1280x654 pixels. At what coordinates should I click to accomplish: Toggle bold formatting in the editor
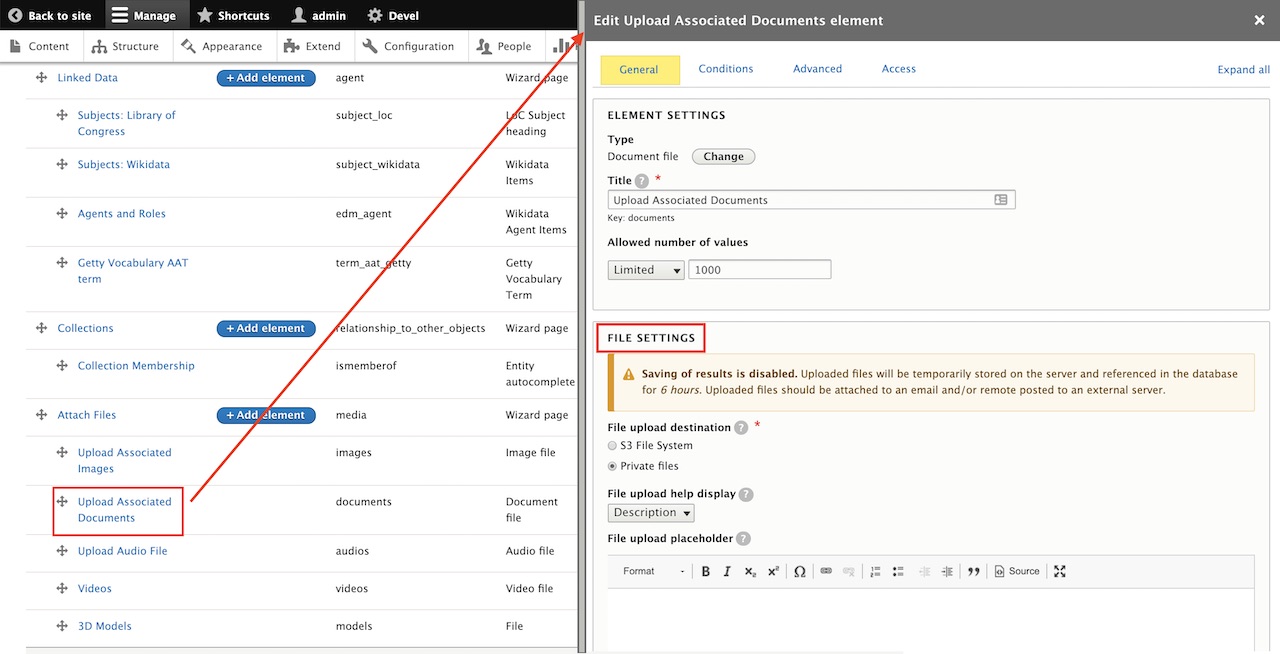[x=705, y=571]
